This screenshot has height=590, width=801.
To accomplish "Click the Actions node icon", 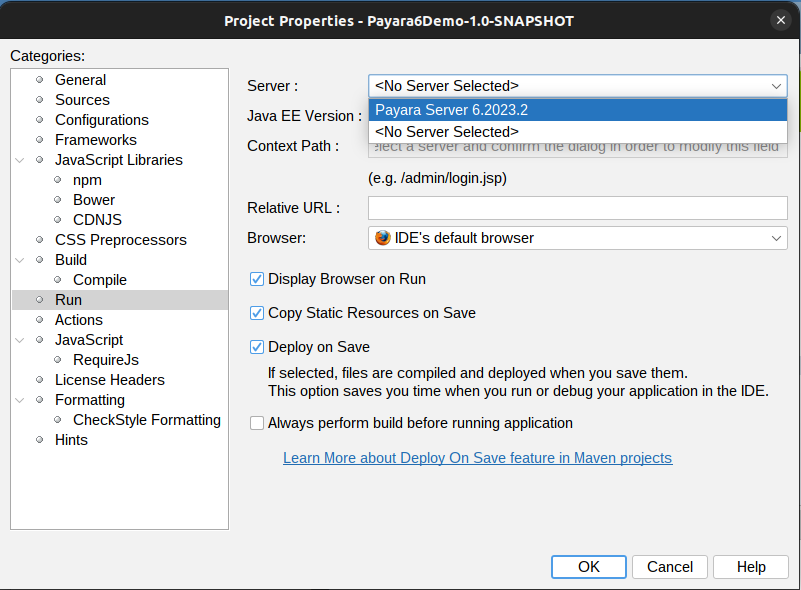I will [x=40, y=320].
